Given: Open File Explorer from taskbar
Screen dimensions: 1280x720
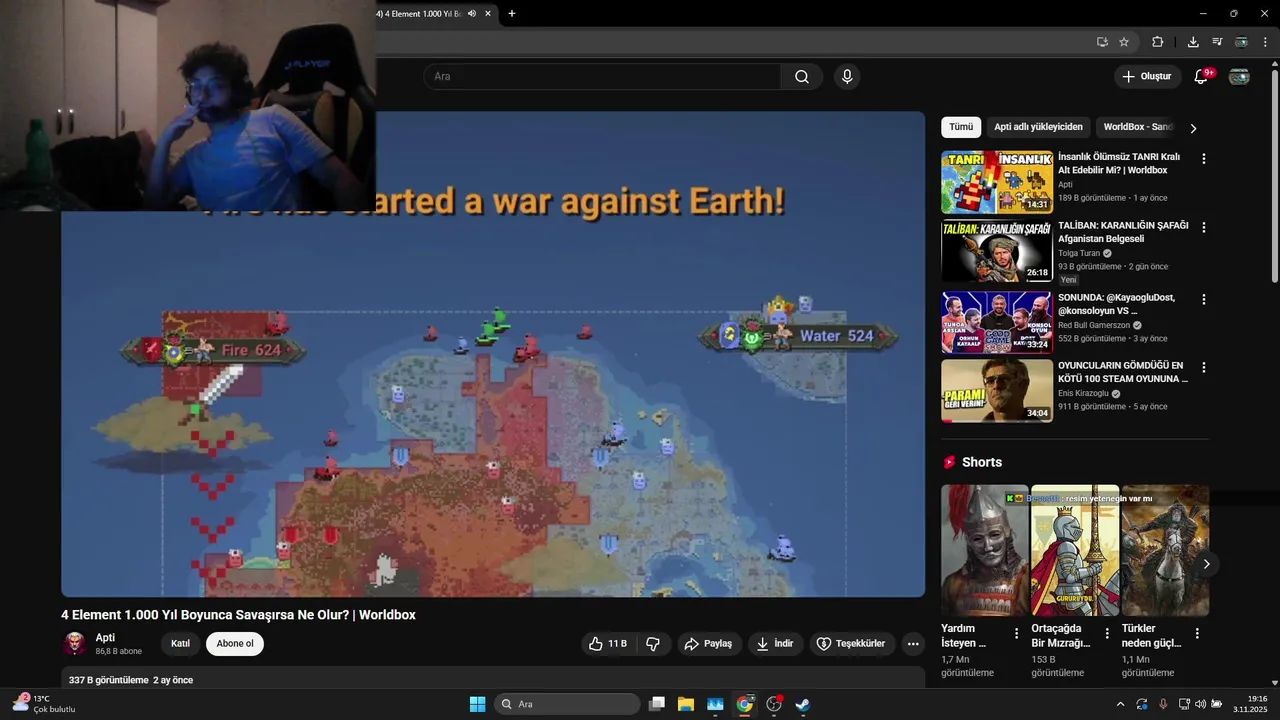Looking at the screenshot, I should click(686, 704).
